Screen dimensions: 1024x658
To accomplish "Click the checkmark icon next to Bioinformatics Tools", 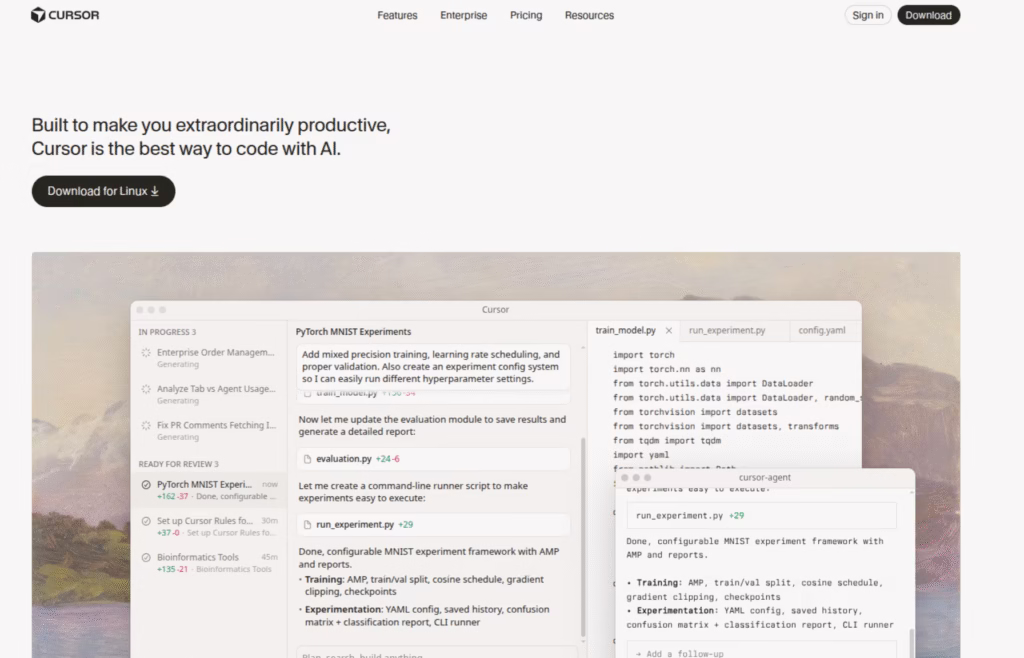I will pos(146,556).
